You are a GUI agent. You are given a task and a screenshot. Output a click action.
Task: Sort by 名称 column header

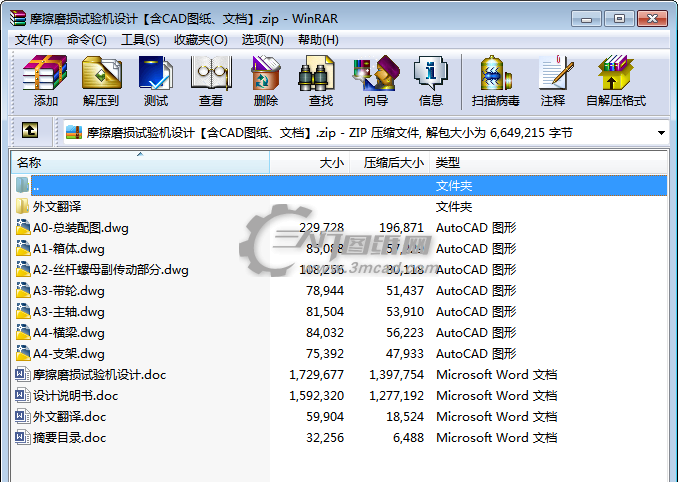point(140,162)
